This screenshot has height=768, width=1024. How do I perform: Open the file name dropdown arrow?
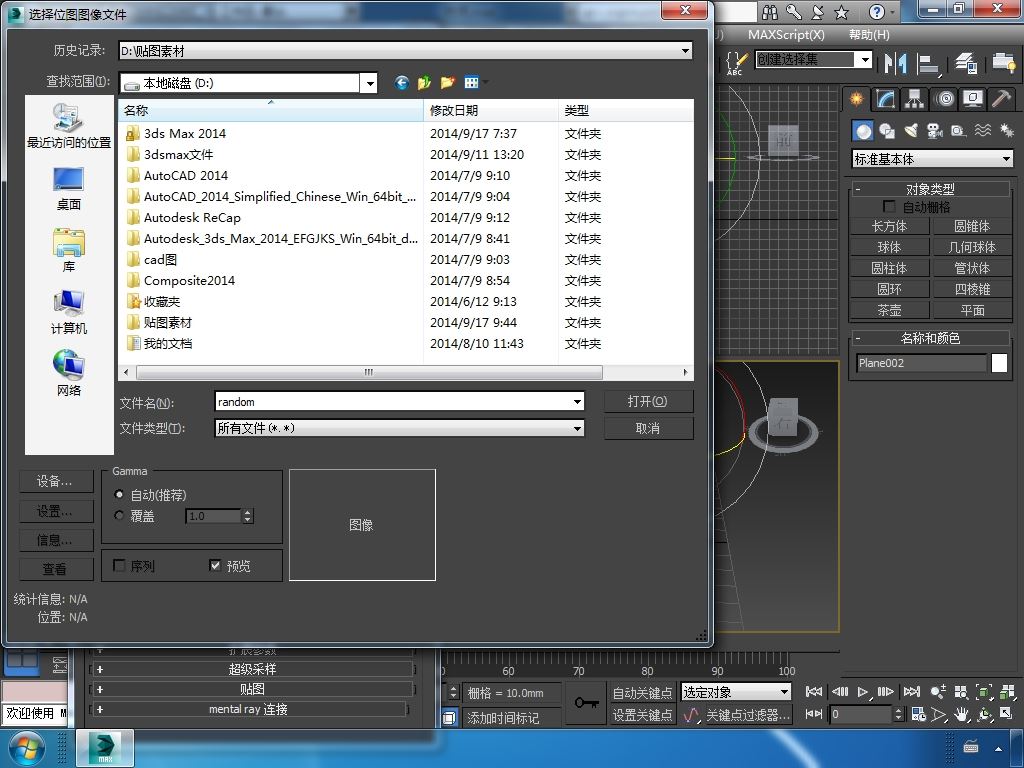pos(577,402)
